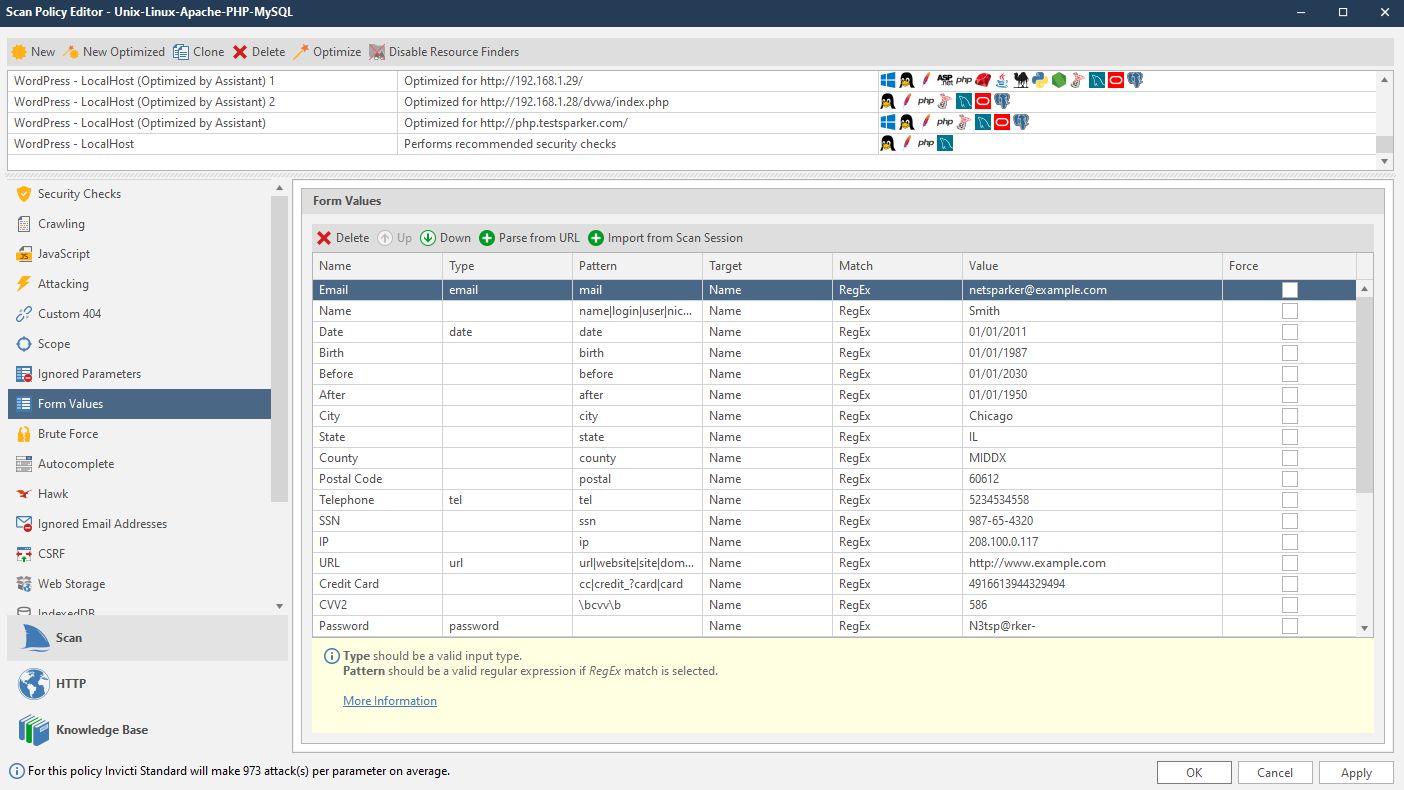Click Disable Resource Finders
This screenshot has height=790, width=1404.
[444, 52]
